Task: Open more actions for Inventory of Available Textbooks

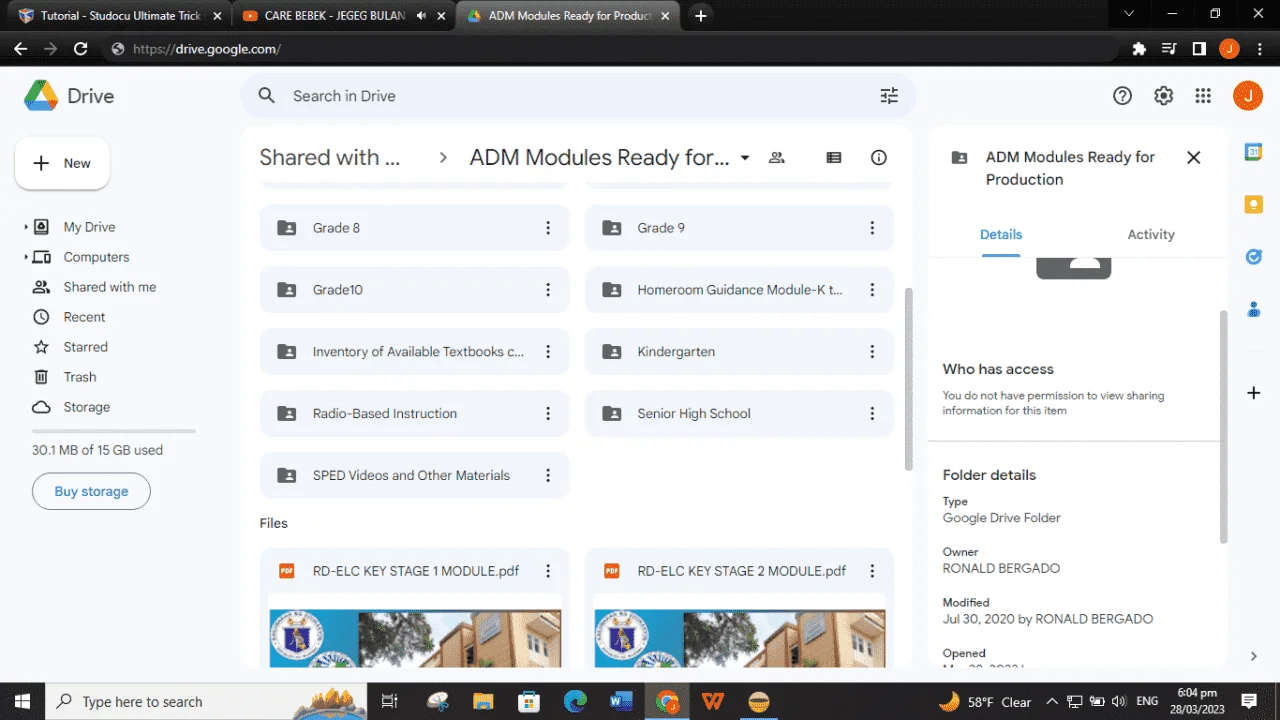Action: point(548,352)
